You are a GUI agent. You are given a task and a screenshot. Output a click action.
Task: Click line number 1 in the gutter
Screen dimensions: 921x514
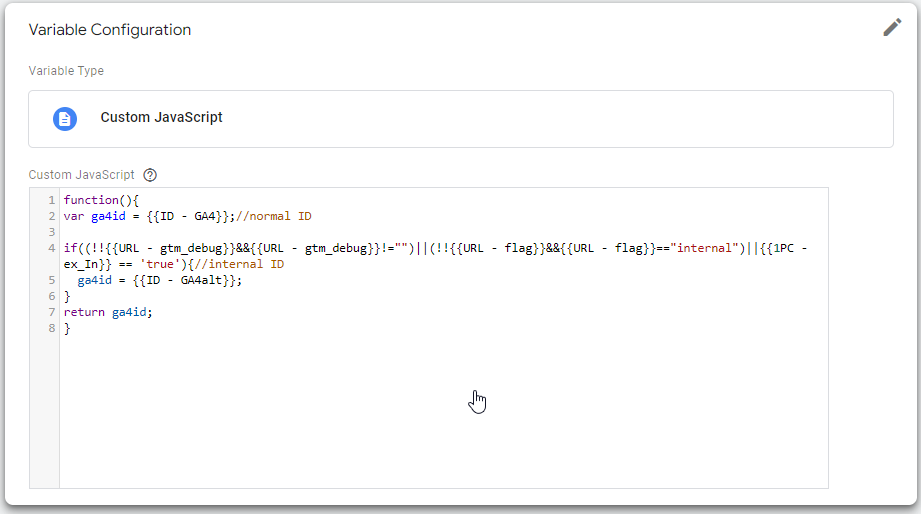click(x=50, y=200)
